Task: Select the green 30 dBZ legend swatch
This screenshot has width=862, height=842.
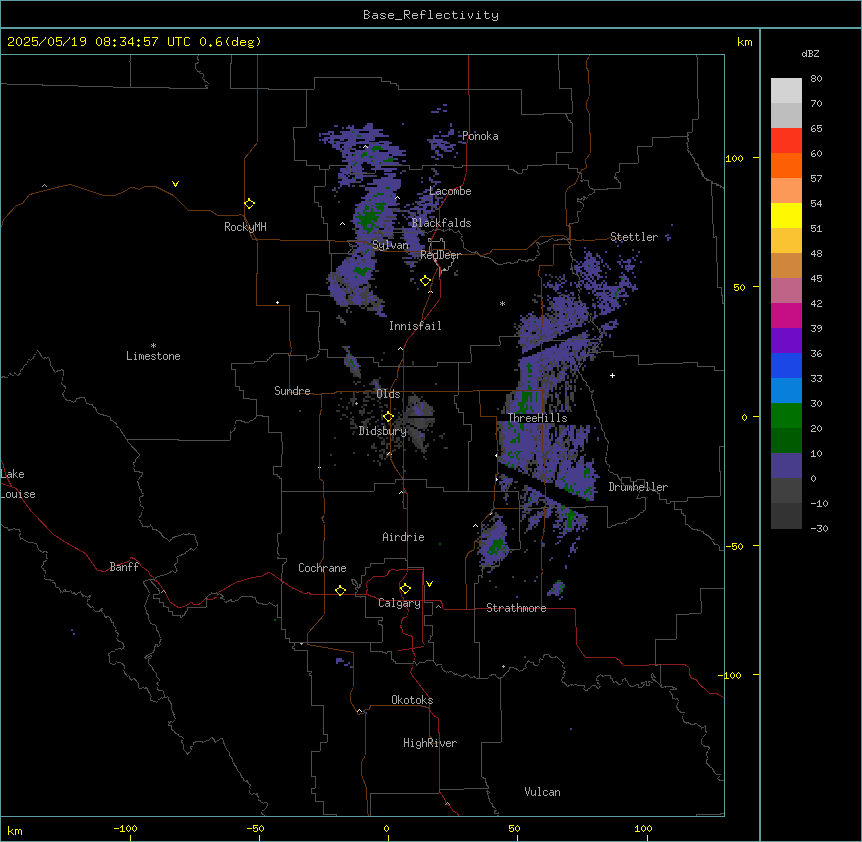Action: (x=786, y=416)
